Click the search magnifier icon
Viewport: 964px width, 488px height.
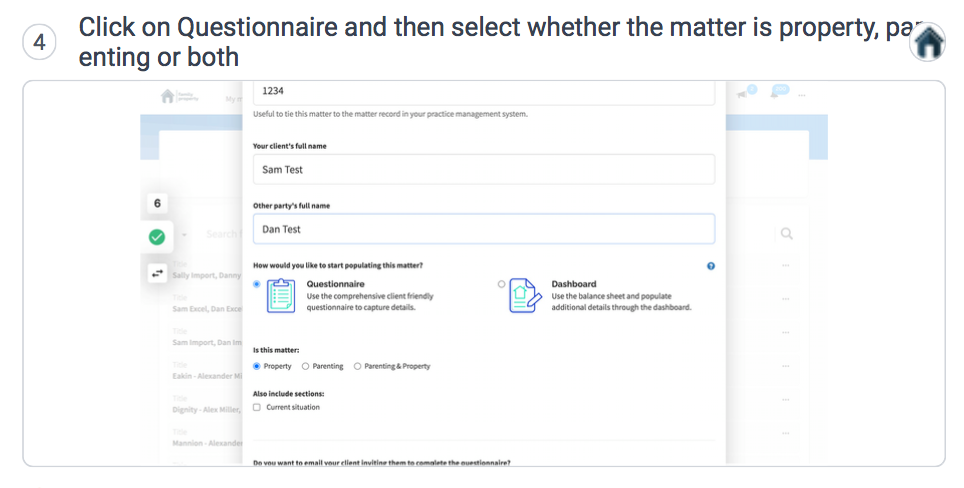(x=786, y=234)
